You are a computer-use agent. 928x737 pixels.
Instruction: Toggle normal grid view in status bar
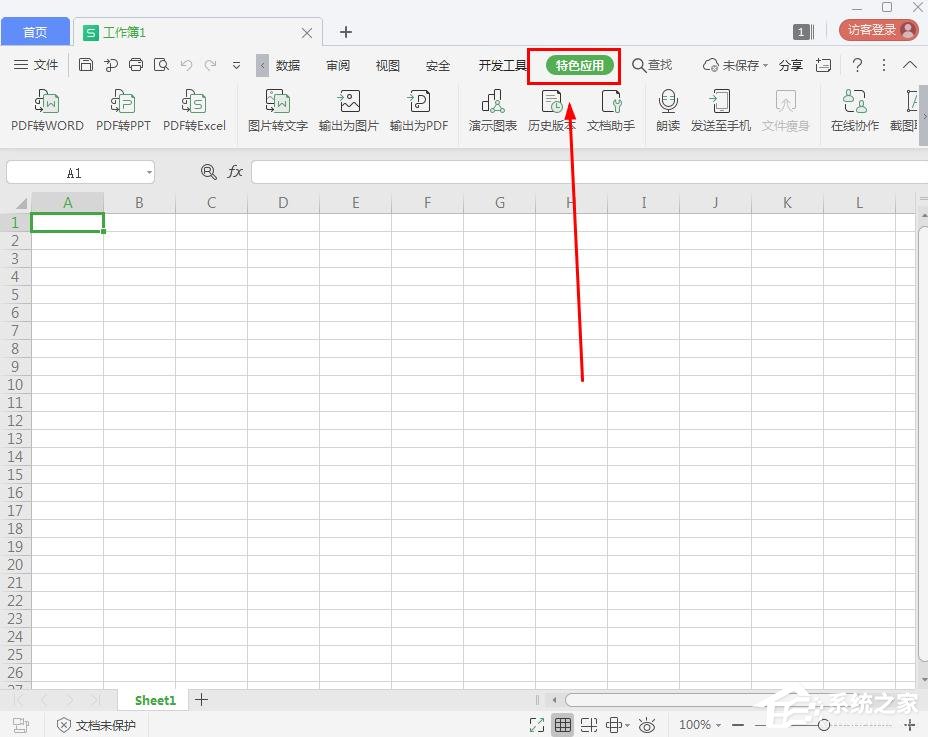tap(563, 725)
